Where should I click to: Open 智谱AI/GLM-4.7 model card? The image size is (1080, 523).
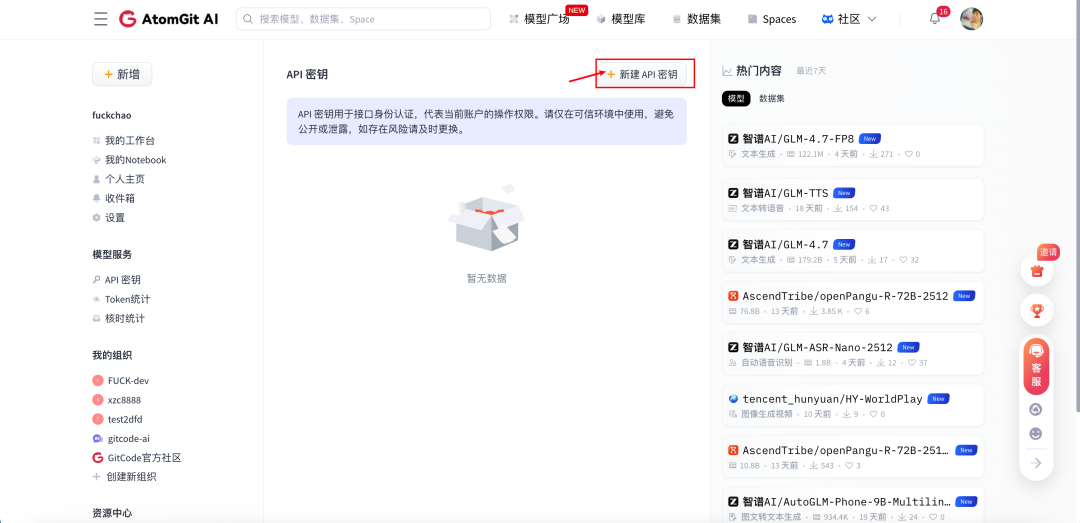853,251
